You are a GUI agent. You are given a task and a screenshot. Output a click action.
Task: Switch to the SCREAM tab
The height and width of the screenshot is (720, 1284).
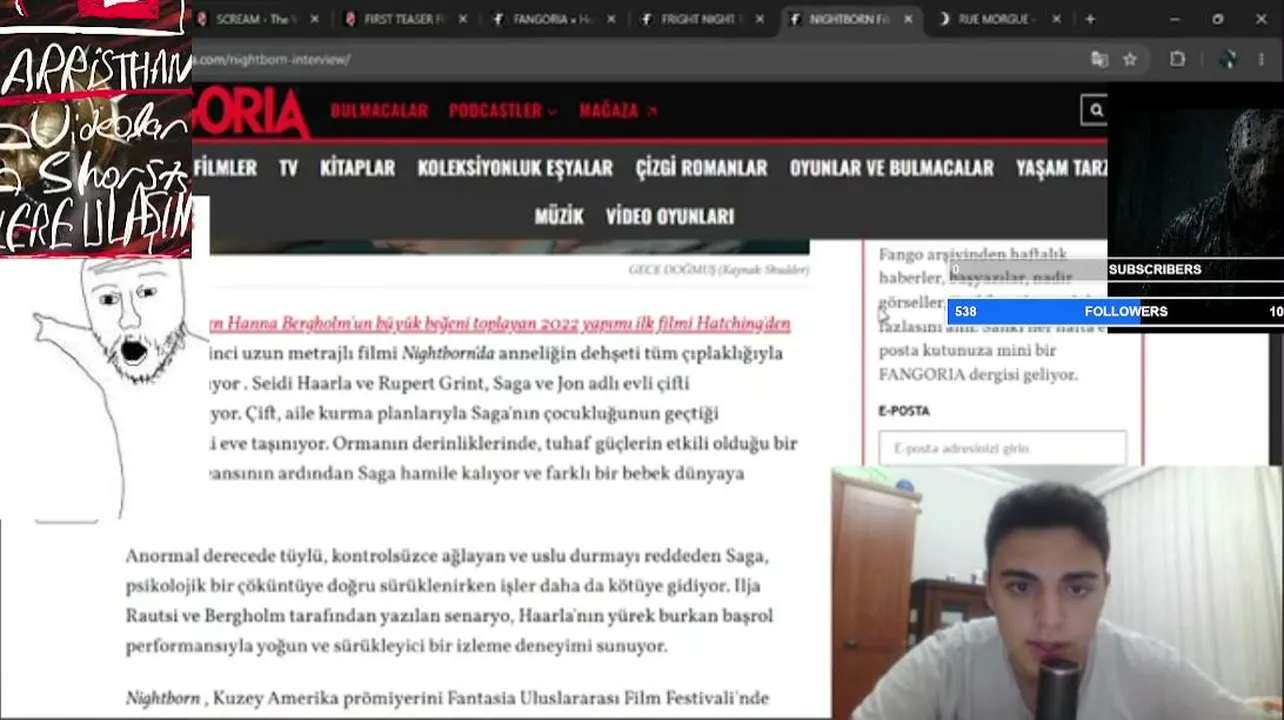pos(258,19)
